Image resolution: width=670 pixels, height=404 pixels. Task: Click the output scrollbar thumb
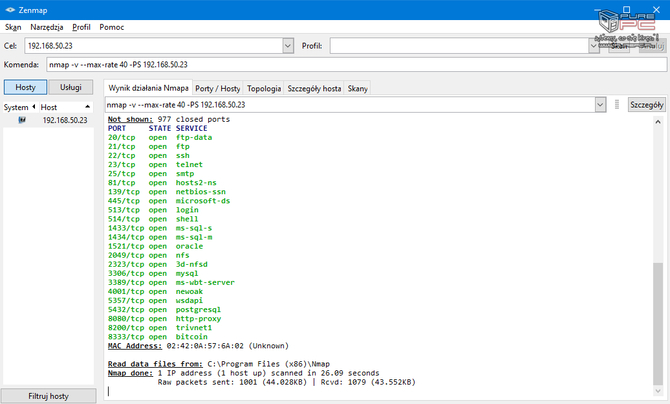tap(658, 323)
